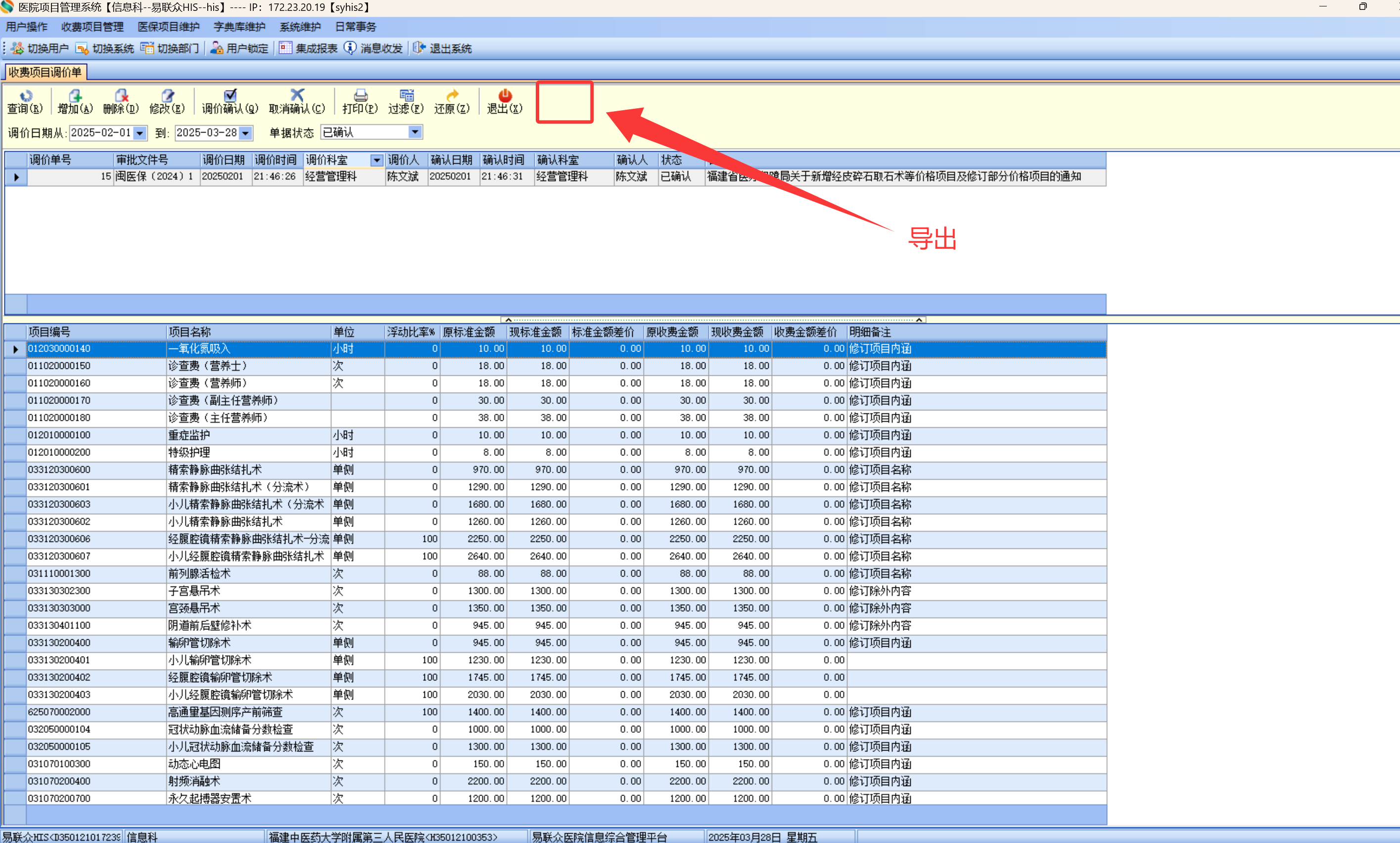
Task: Click the red 退出(X) exit icon
Action: pyautogui.click(x=505, y=95)
